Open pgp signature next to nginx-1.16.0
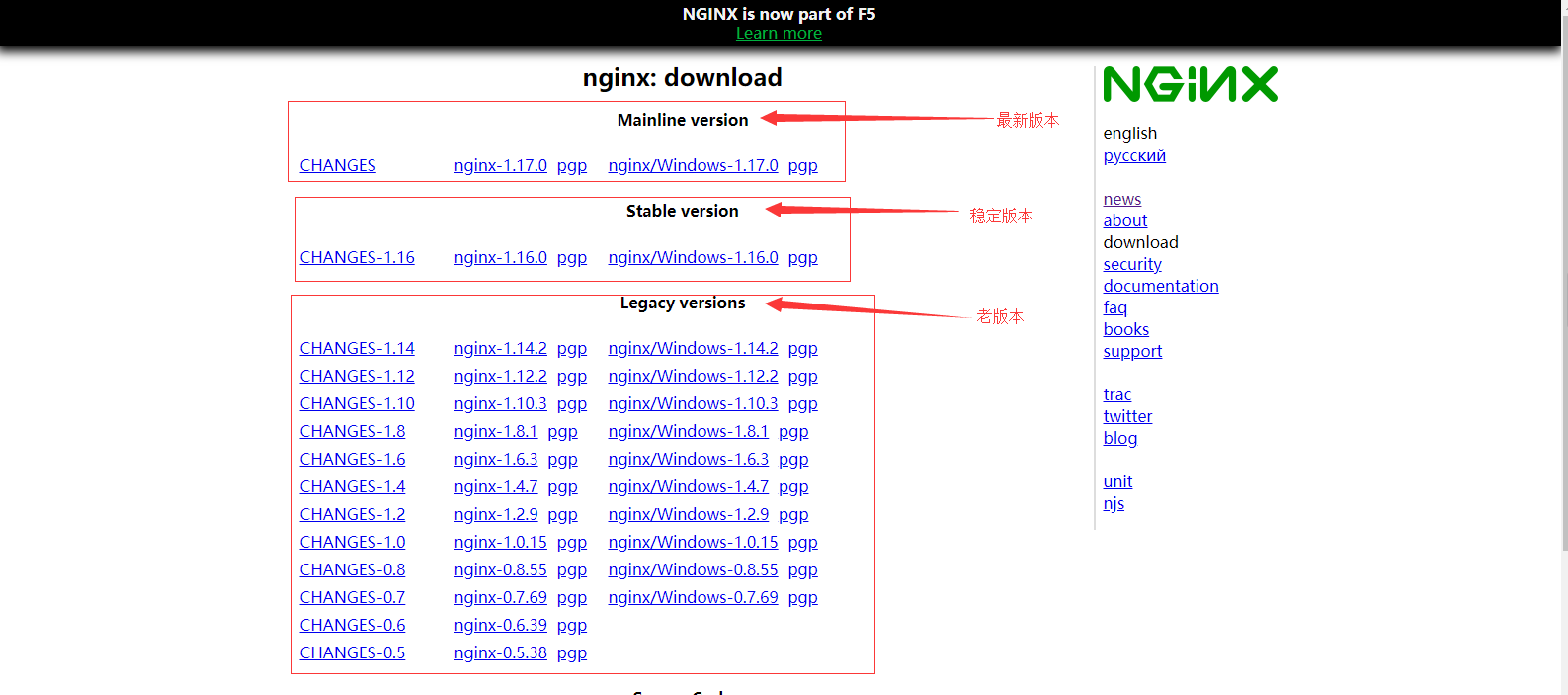The width and height of the screenshot is (1568, 695). (x=572, y=257)
